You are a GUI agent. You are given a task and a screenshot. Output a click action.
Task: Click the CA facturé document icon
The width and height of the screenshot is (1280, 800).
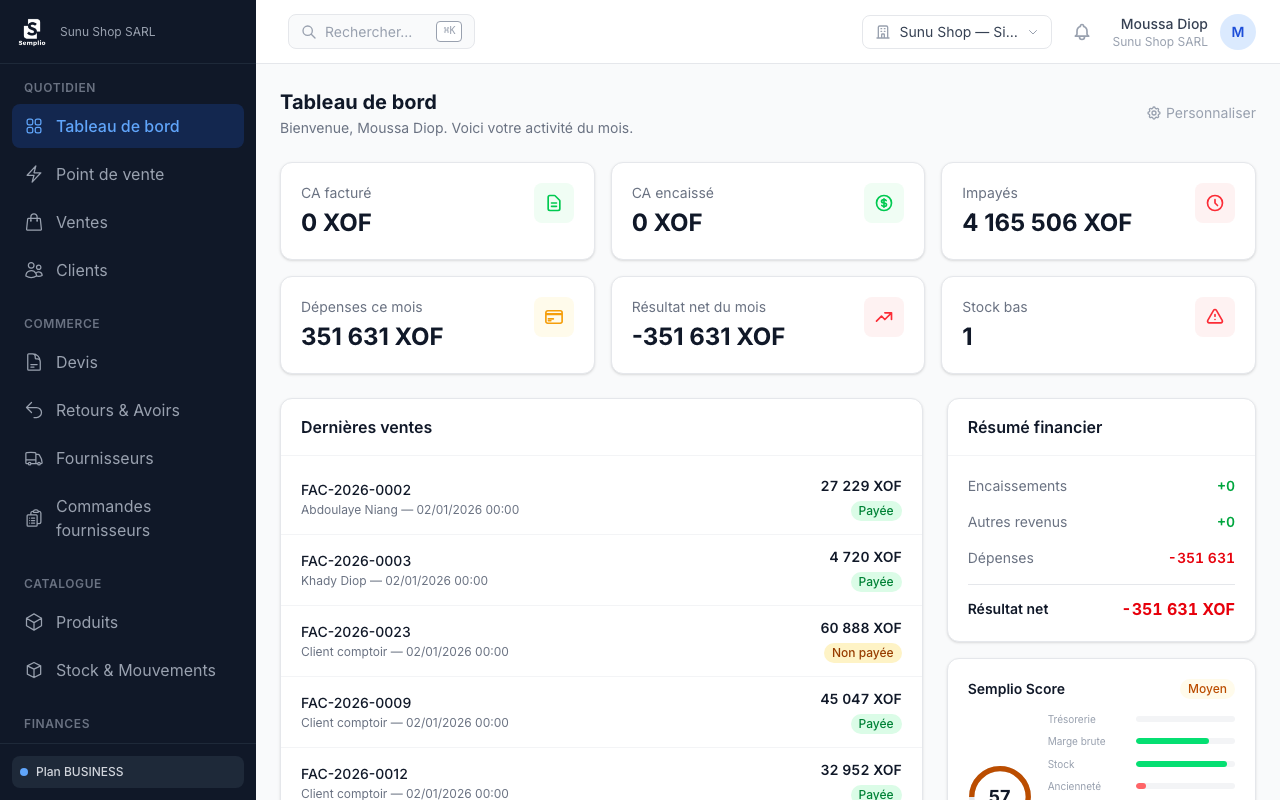pos(554,203)
